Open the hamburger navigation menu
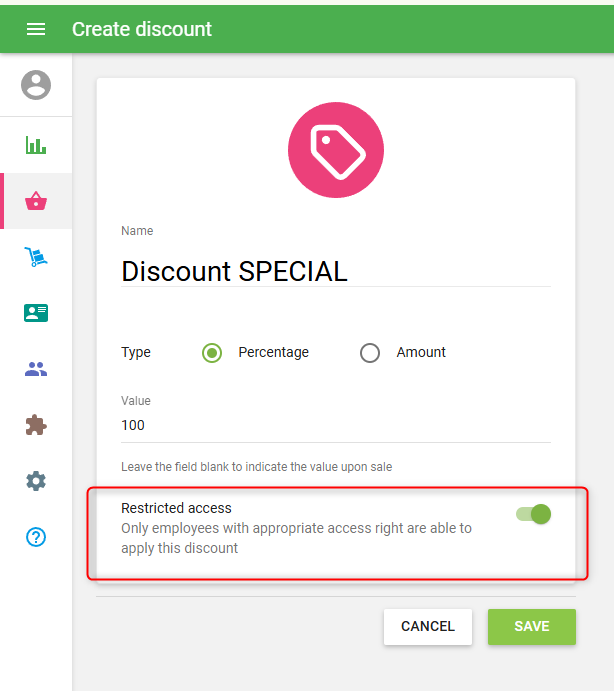This screenshot has width=614, height=691. (x=36, y=29)
